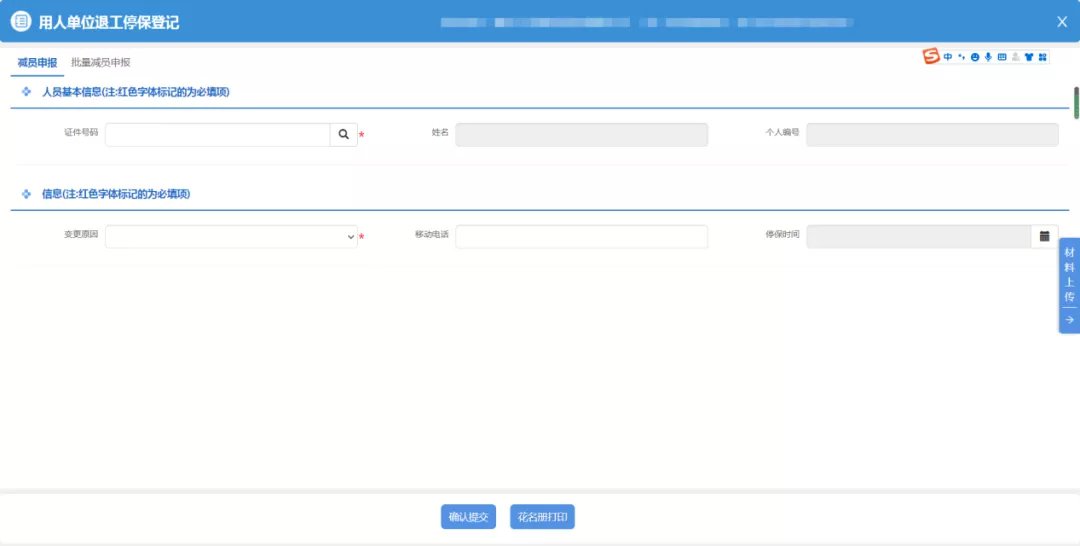Switch to the 批量减员申报 tab
Viewport: 1080px width, 546px height.
pyautogui.click(x=100, y=63)
